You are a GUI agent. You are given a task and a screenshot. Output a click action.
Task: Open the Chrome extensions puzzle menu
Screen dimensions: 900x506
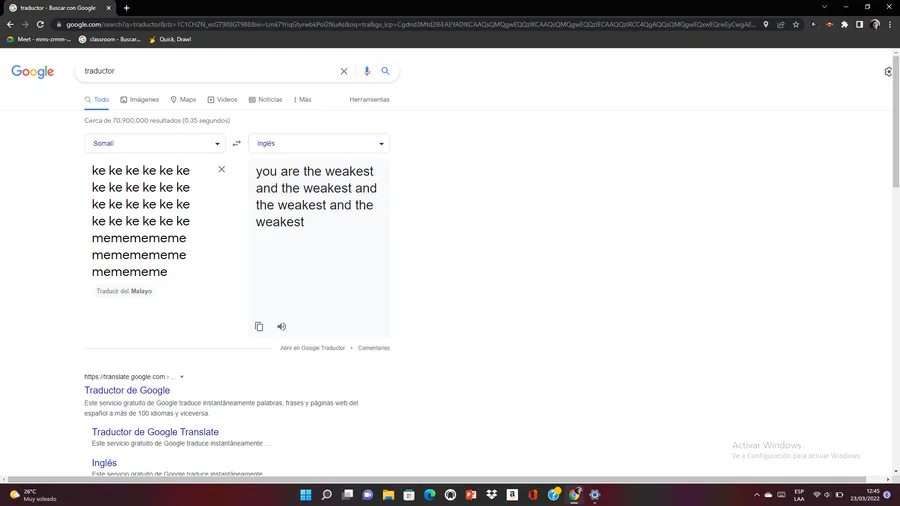click(x=844, y=25)
